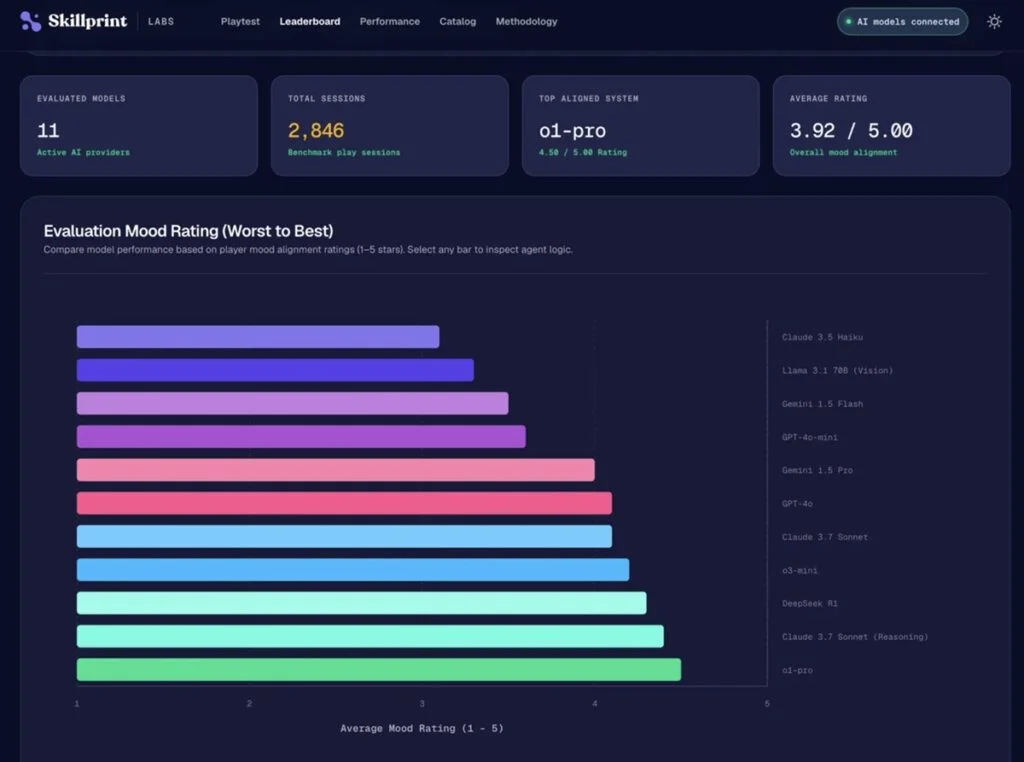Screen dimensions: 1024x762
Task: Click the 'DeepSeek R1' legend label
Action: point(810,604)
